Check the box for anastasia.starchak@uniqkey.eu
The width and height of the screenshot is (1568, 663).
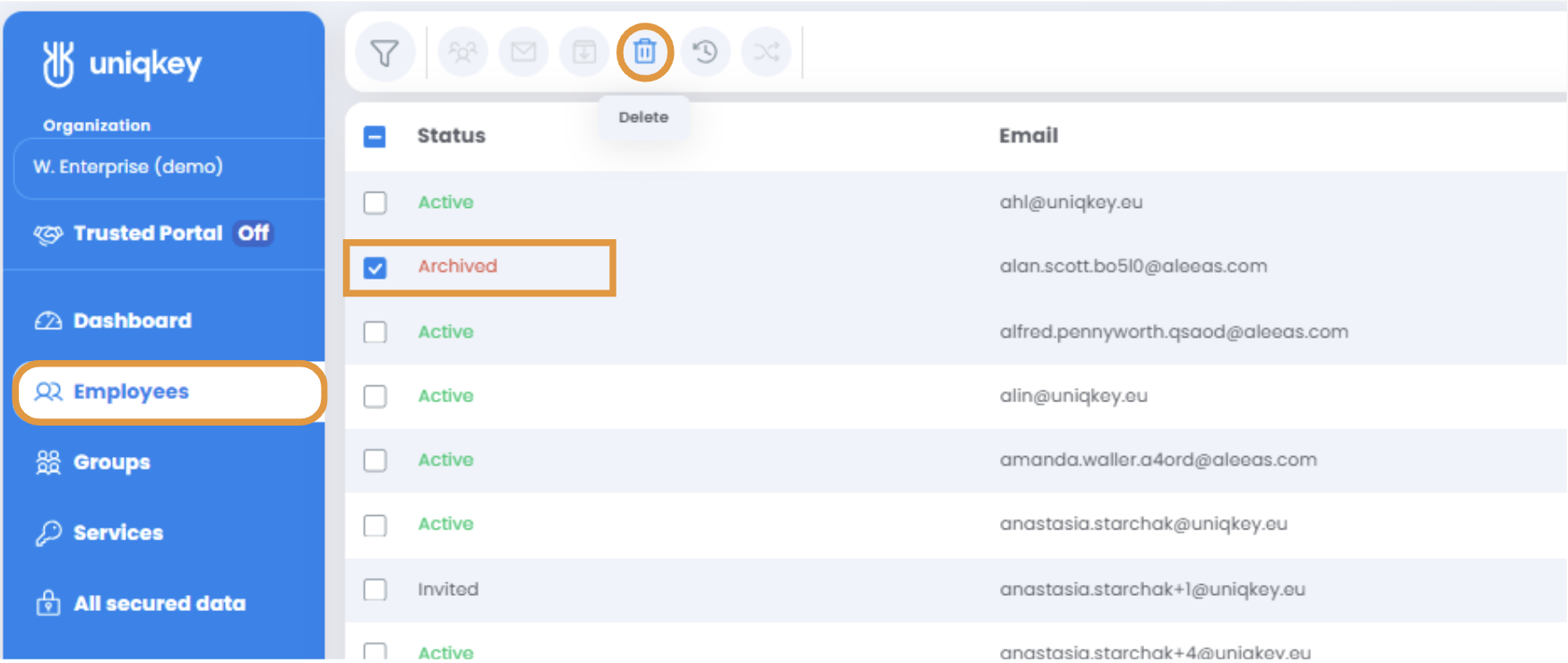[x=375, y=525]
